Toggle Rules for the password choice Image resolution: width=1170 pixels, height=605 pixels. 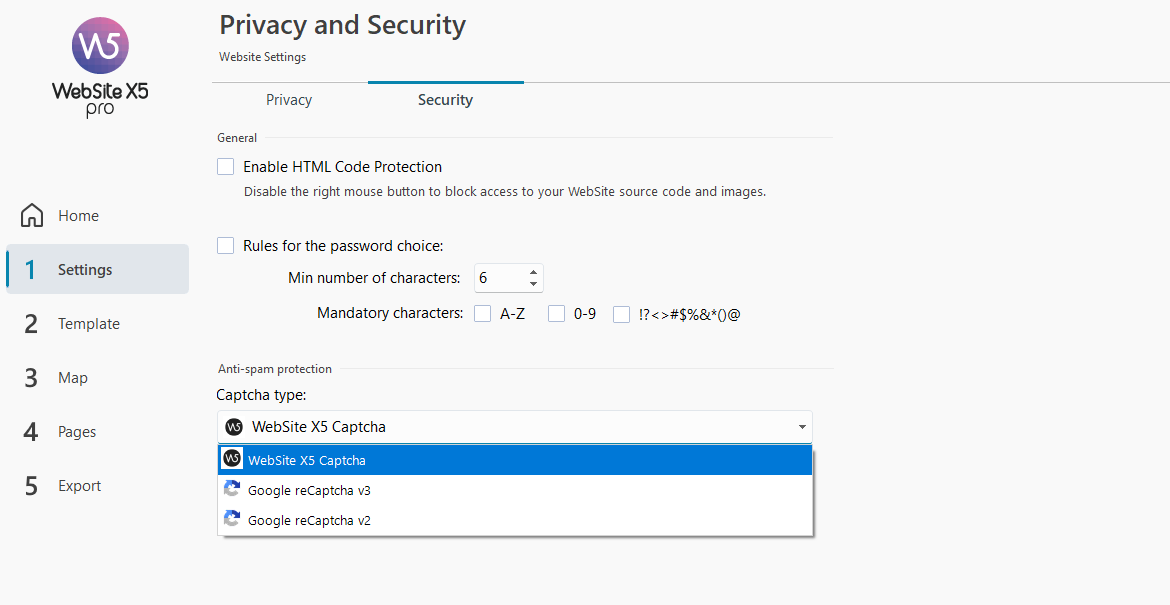pos(226,246)
